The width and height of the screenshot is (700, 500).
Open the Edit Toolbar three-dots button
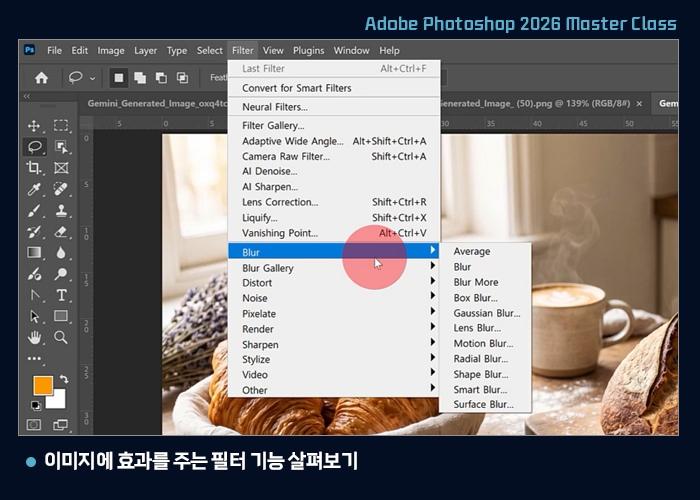[x=34, y=358]
